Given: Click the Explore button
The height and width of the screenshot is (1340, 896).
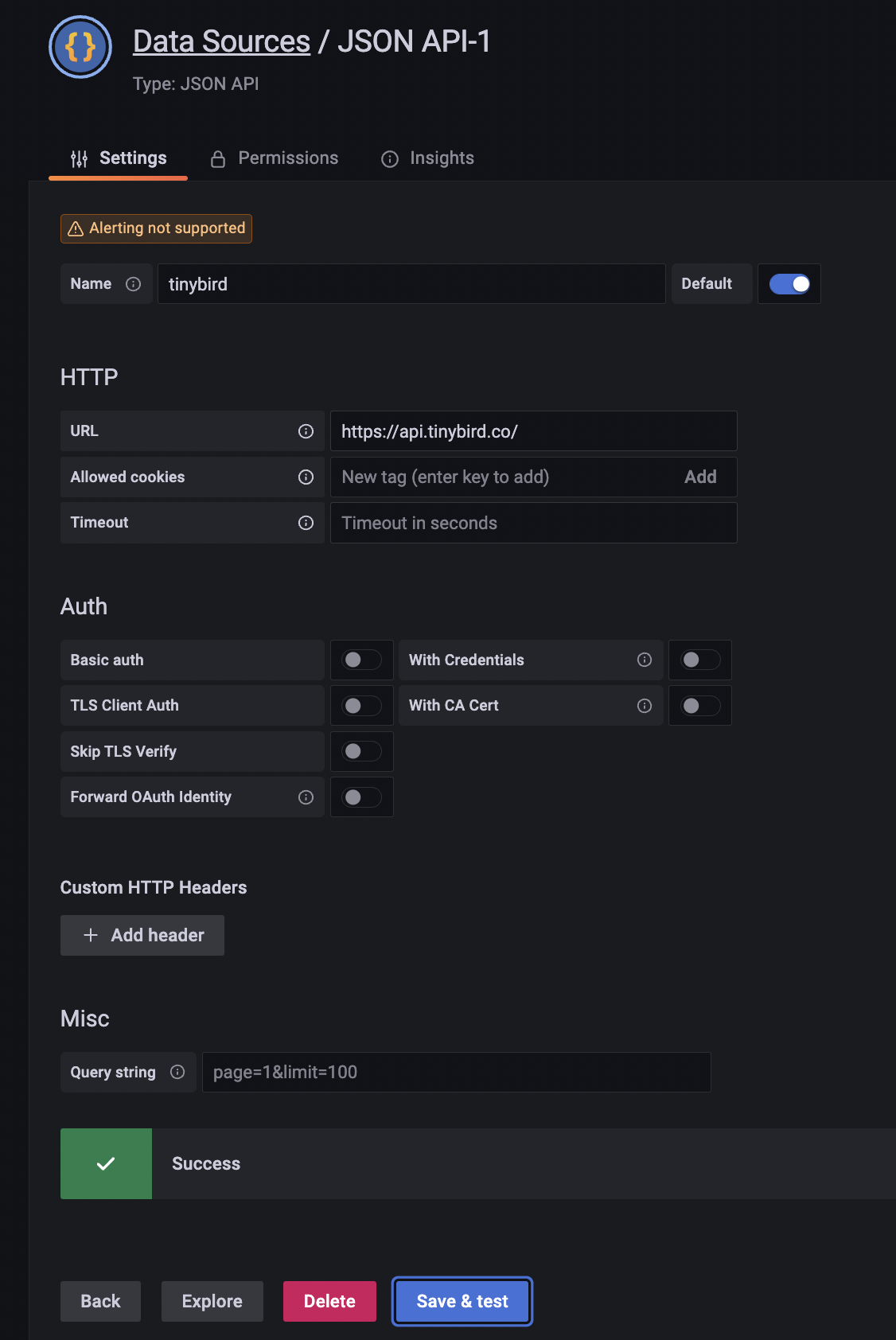Looking at the screenshot, I should click(212, 1301).
